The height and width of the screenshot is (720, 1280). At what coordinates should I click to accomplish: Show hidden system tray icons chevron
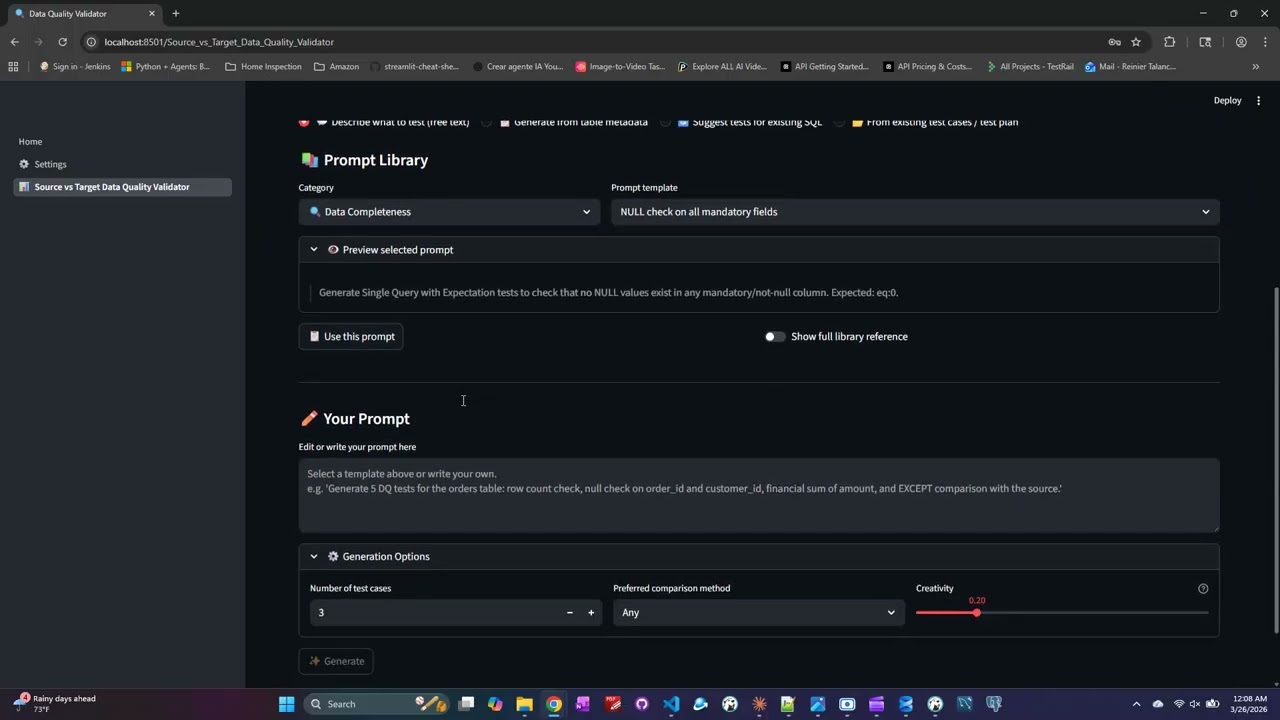tap(1136, 704)
